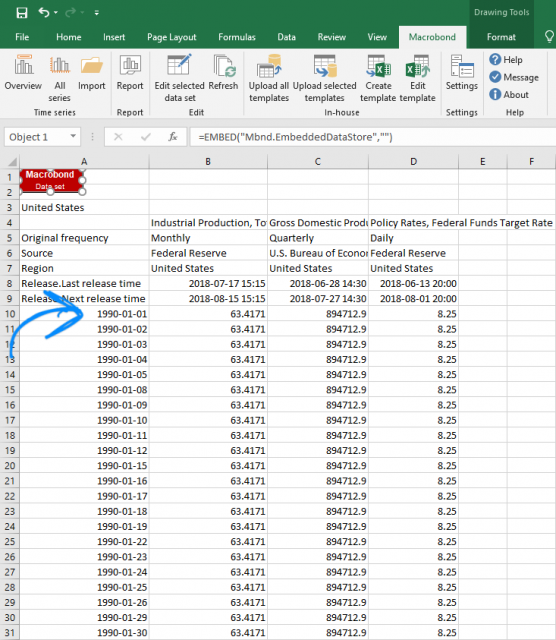Open Macrobond Help
The image size is (556, 640).
506,60
